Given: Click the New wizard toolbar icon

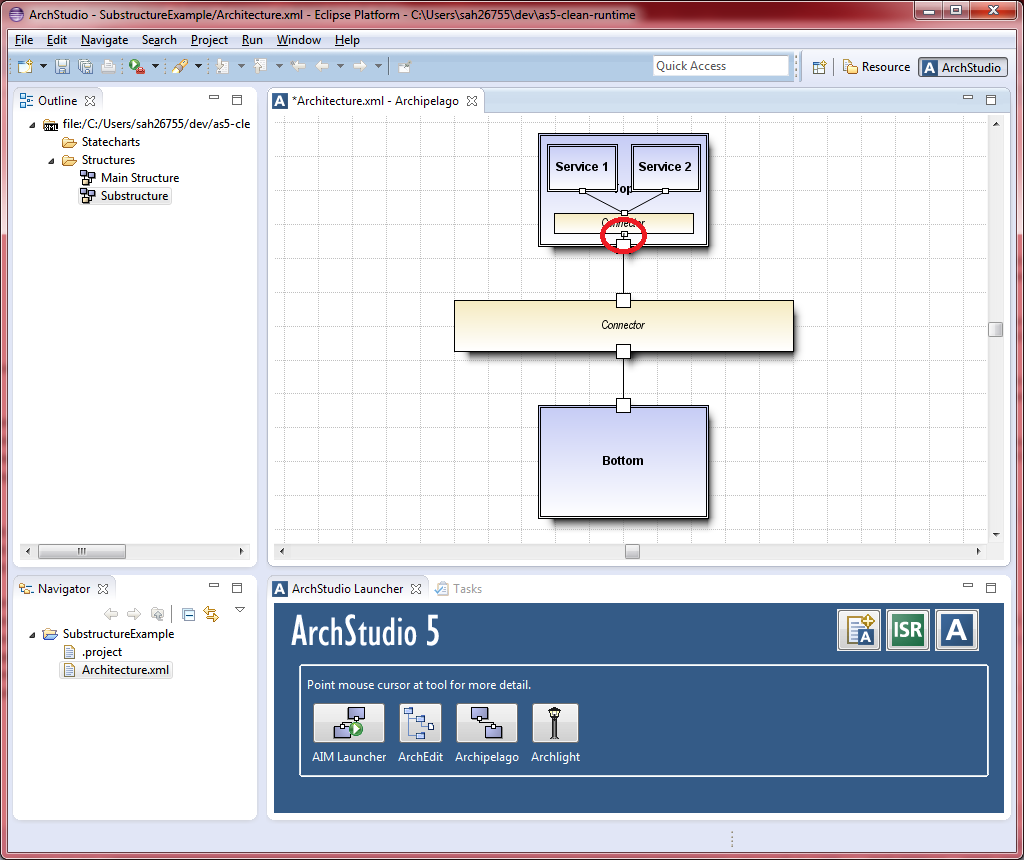Looking at the screenshot, I should 25,66.
